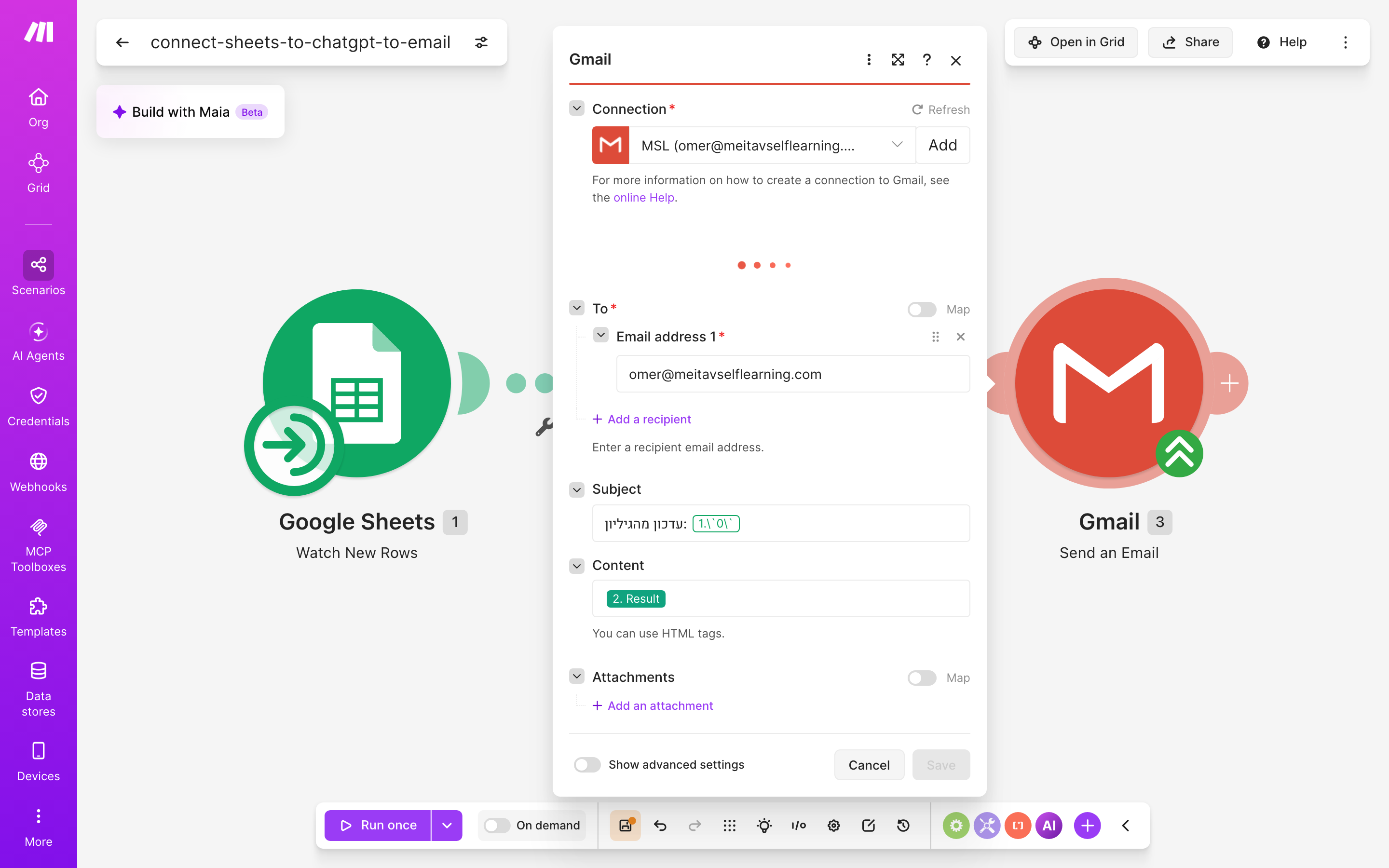Open Data stores in the sidebar

[x=39, y=688]
